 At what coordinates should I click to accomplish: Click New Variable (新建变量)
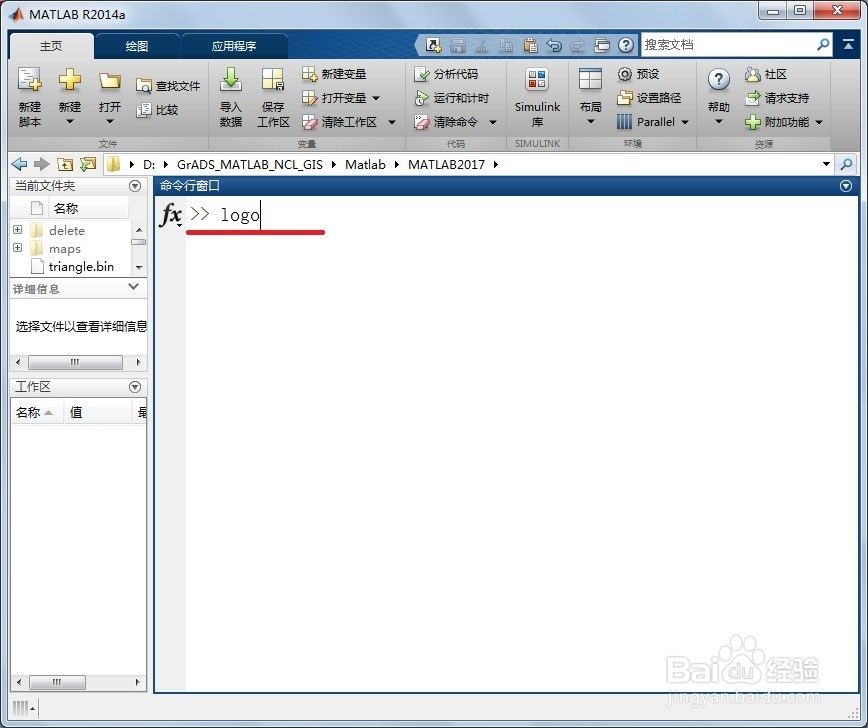(334, 74)
